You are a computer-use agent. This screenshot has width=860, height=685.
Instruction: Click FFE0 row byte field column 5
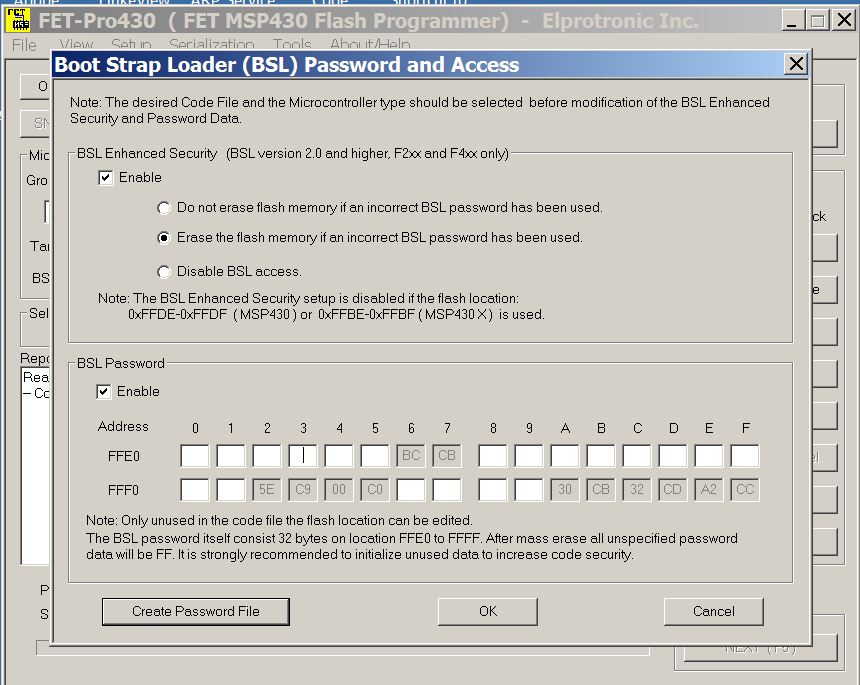point(375,456)
